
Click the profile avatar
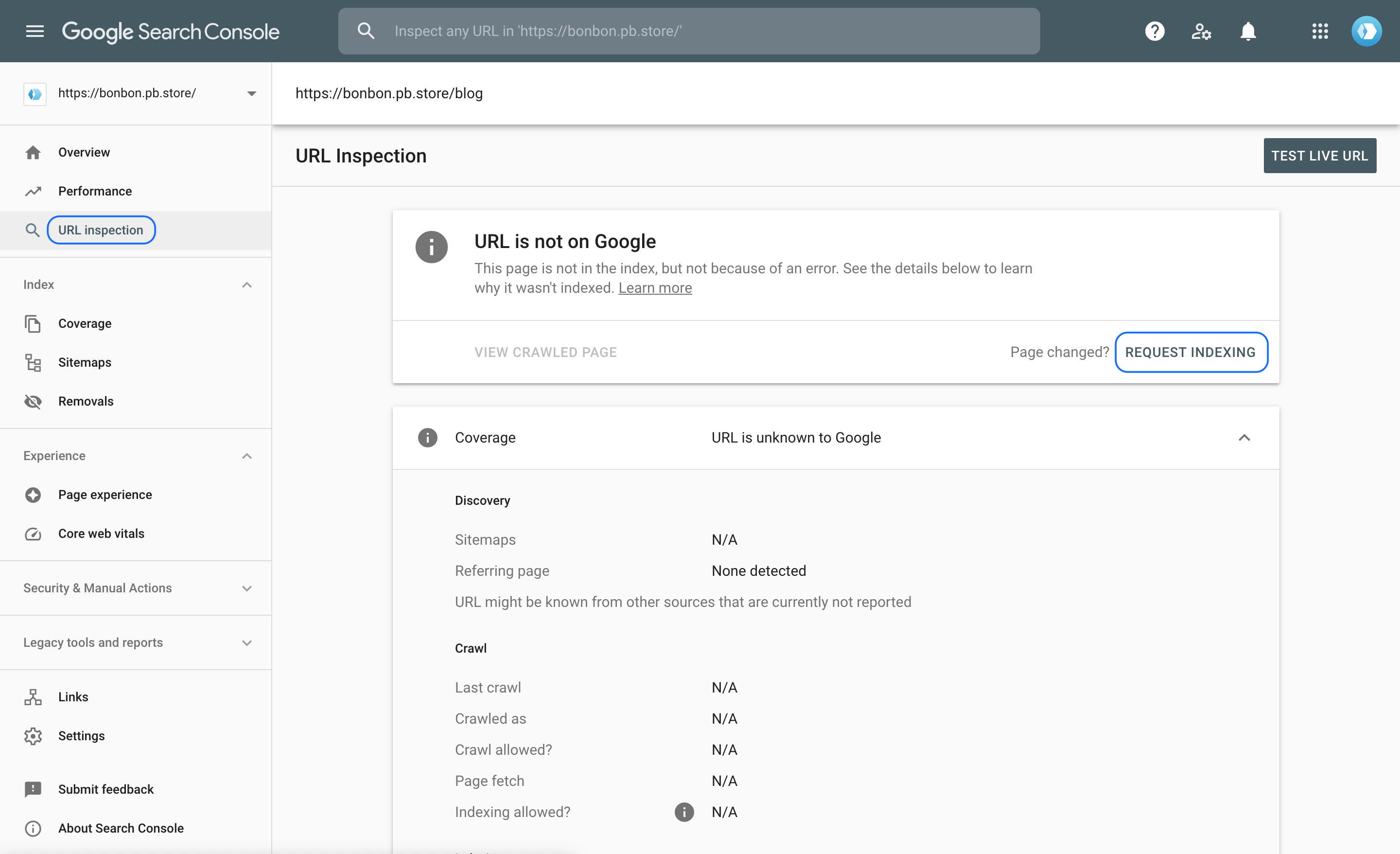point(1367,31)
